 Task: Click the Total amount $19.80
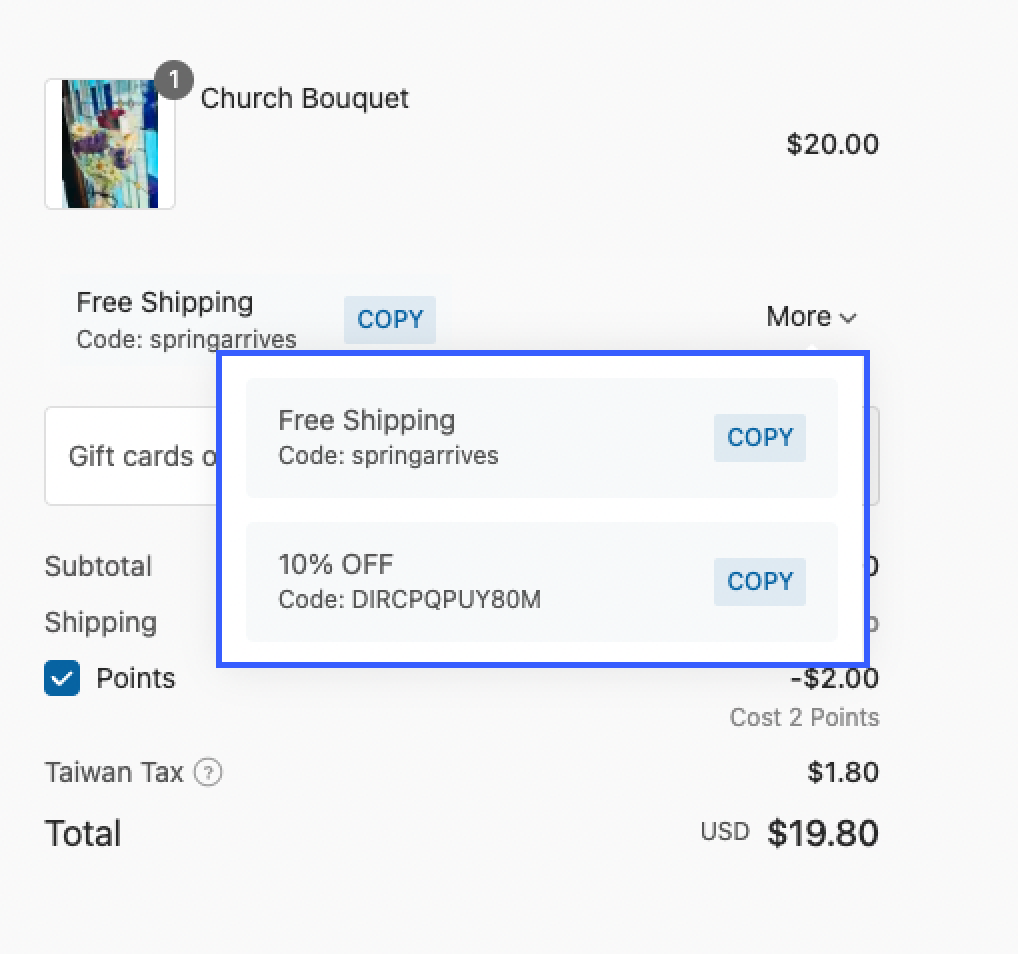823,832
